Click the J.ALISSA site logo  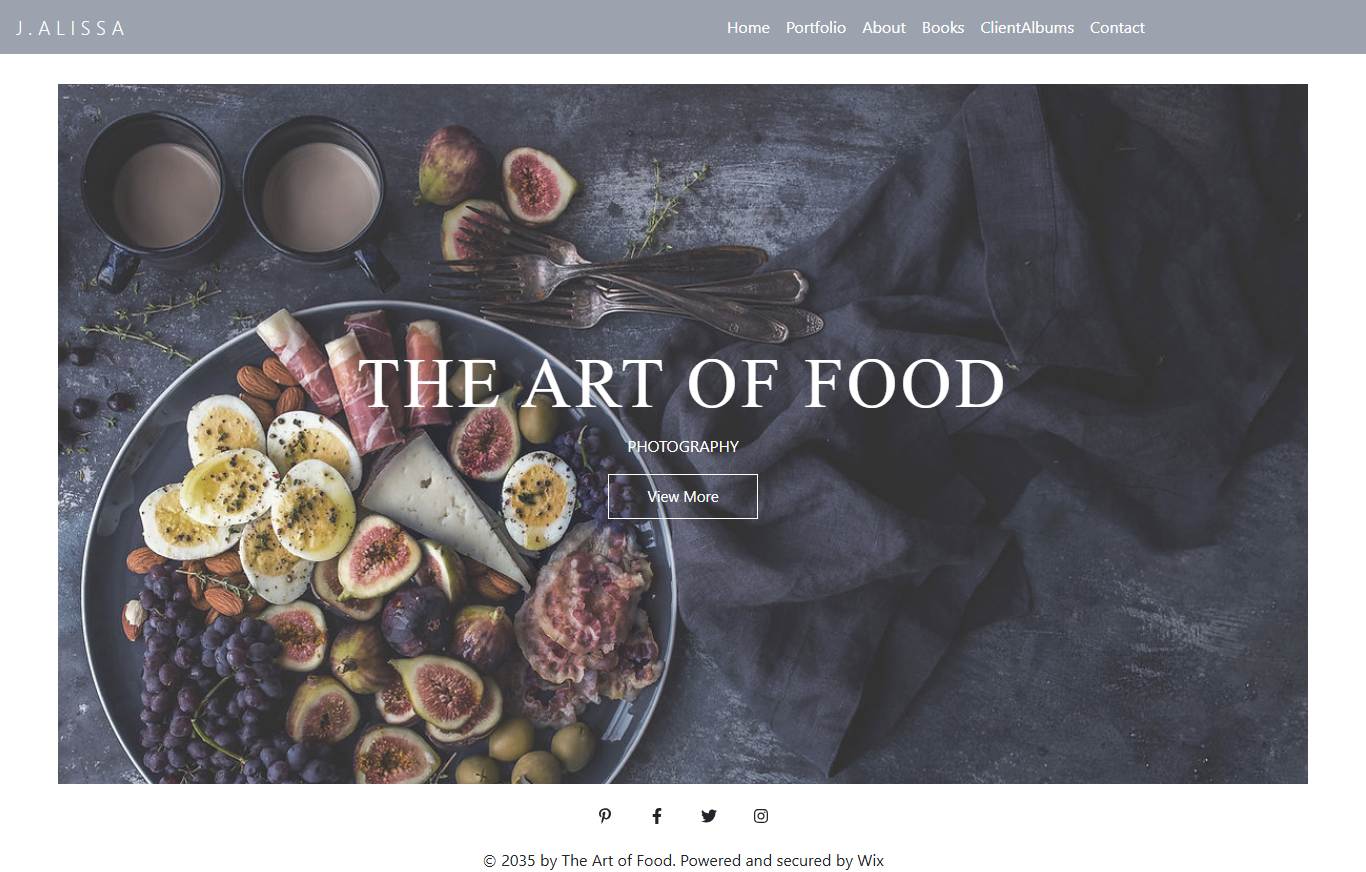point(70,28)
